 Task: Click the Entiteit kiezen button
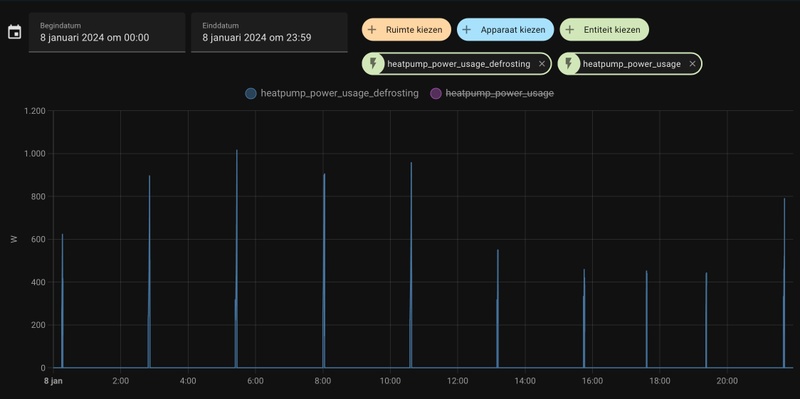[604, 30]
